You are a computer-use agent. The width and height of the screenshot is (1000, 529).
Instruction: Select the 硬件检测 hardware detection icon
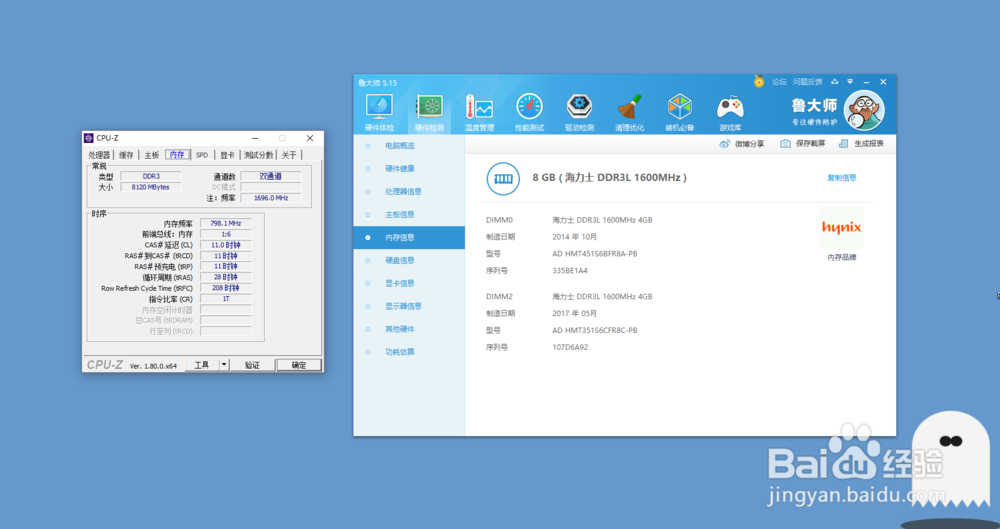(x=429, y=112)
